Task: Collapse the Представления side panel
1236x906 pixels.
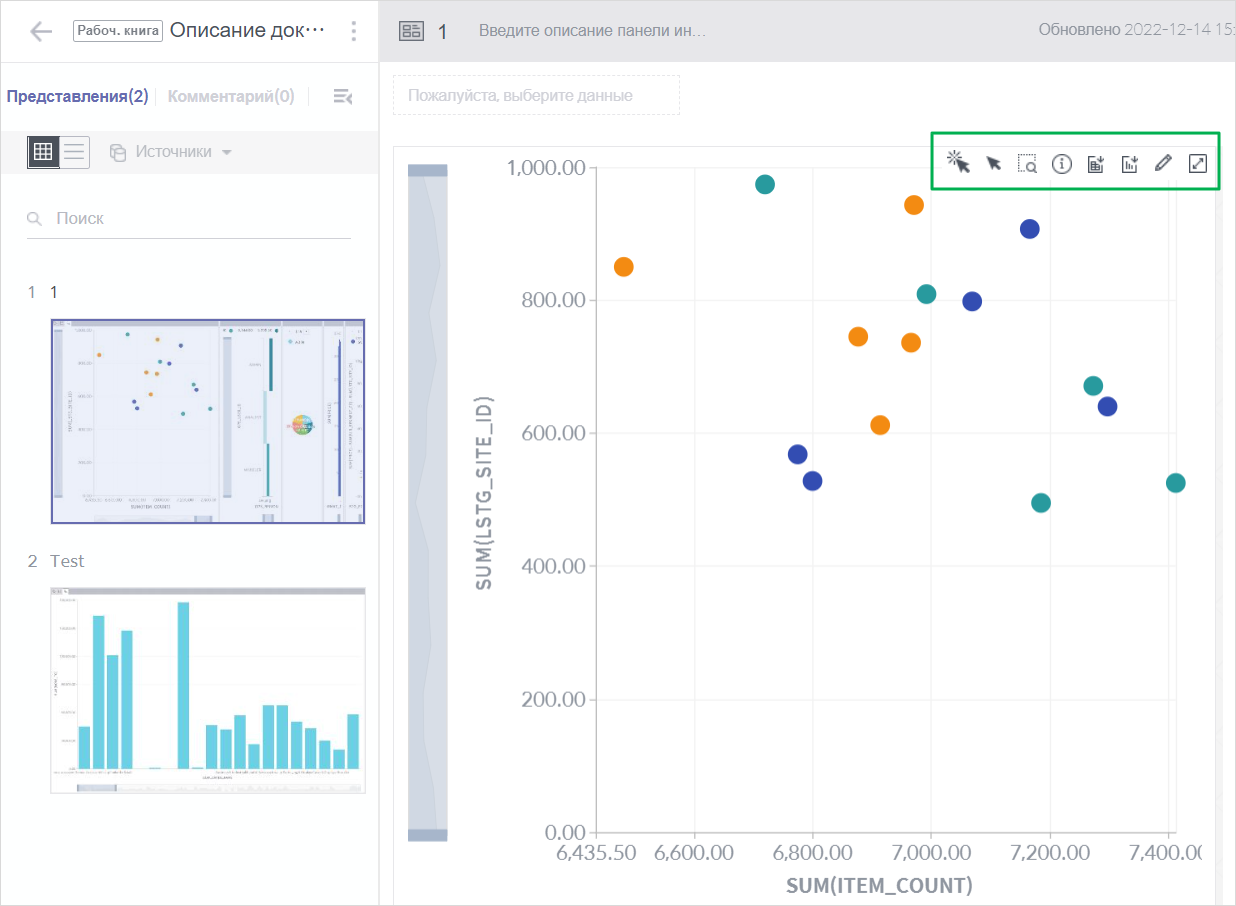Action: coord(343,96)
